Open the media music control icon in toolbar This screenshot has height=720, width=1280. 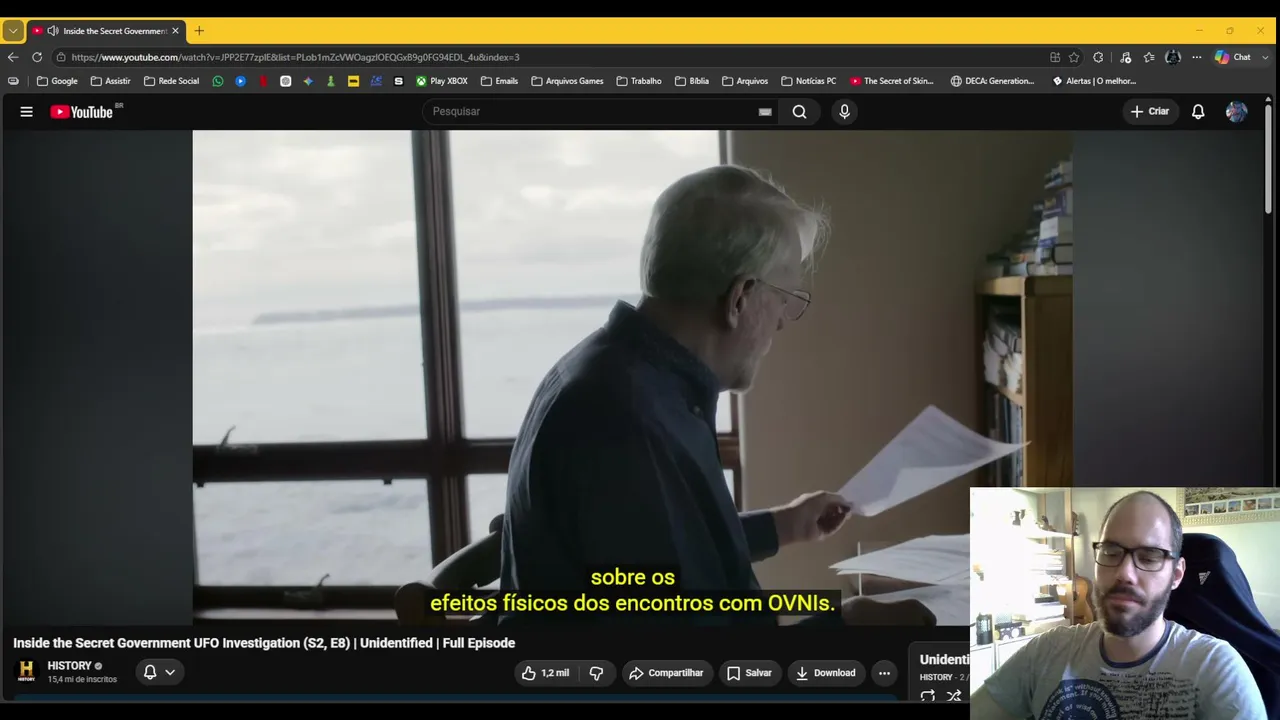coord(1125,57)
